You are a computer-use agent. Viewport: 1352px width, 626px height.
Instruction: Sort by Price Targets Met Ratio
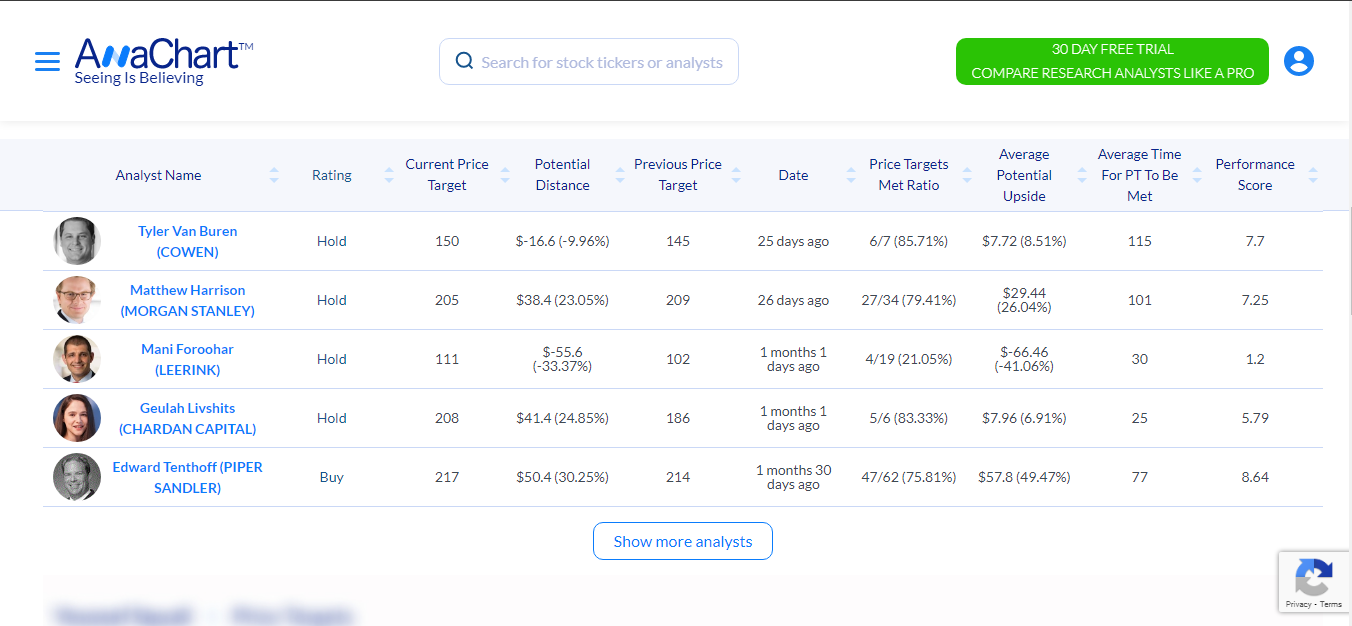click(x=966, y=174)
